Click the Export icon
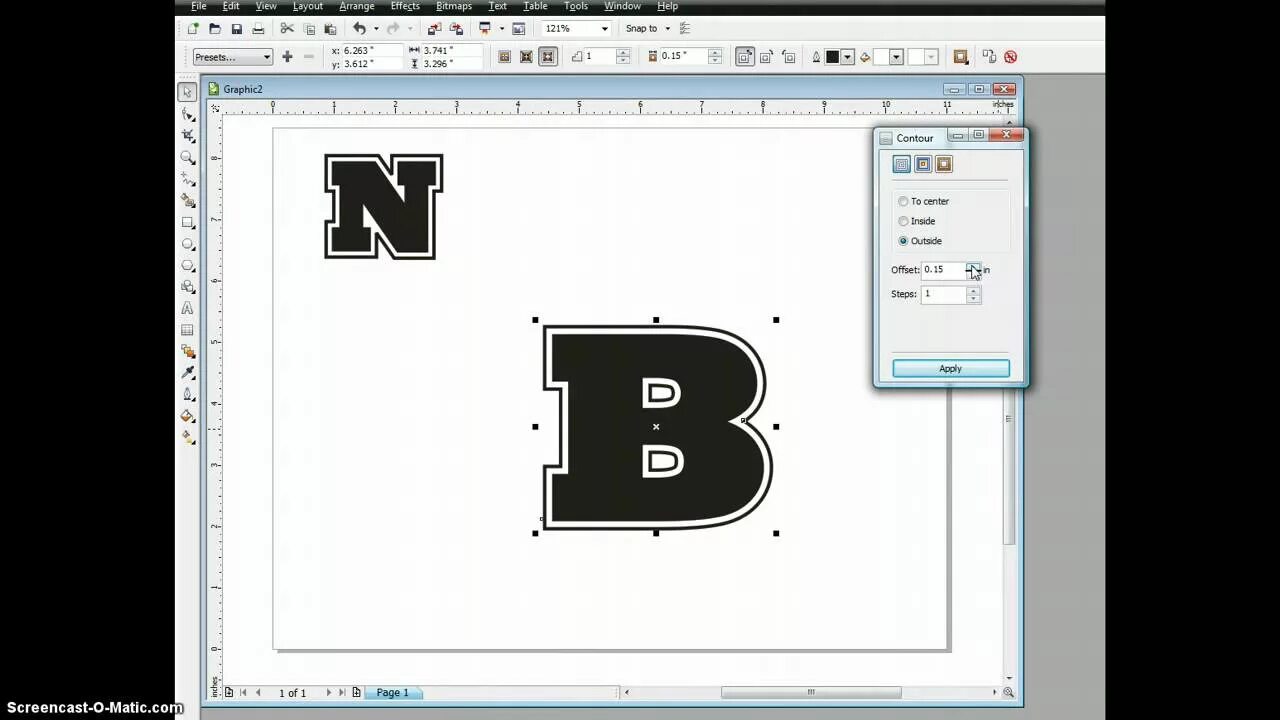The width and height of the screenshot is (1280, 720). (457, 29)
